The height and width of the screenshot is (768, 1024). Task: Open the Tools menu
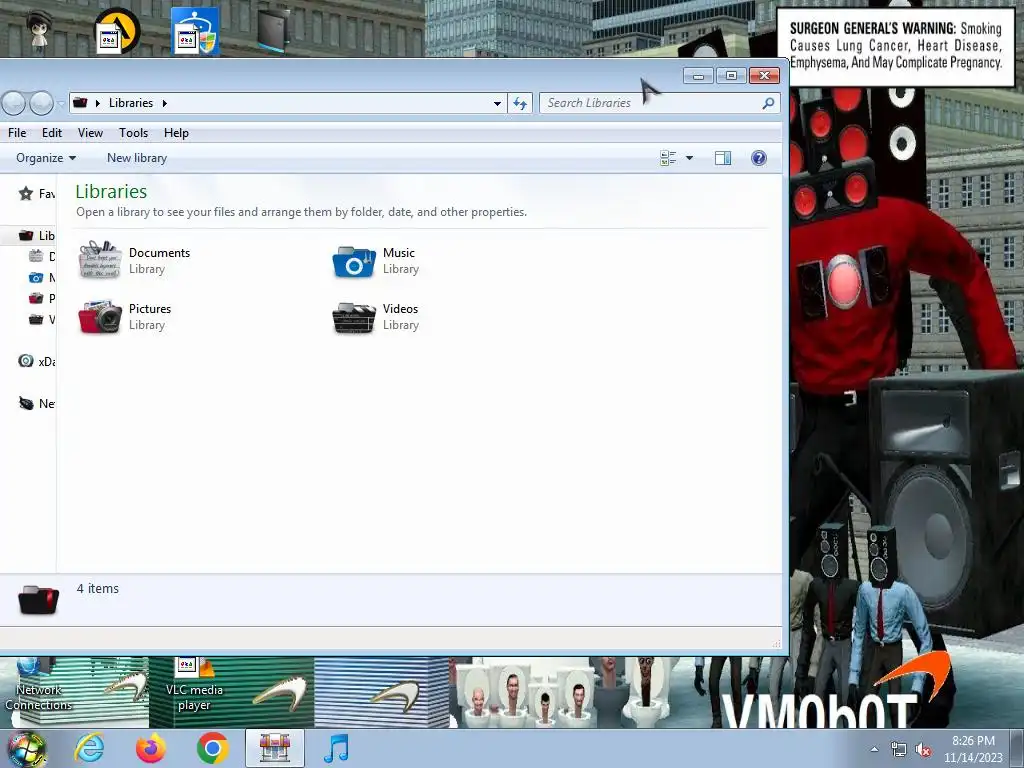pos(133,133)
